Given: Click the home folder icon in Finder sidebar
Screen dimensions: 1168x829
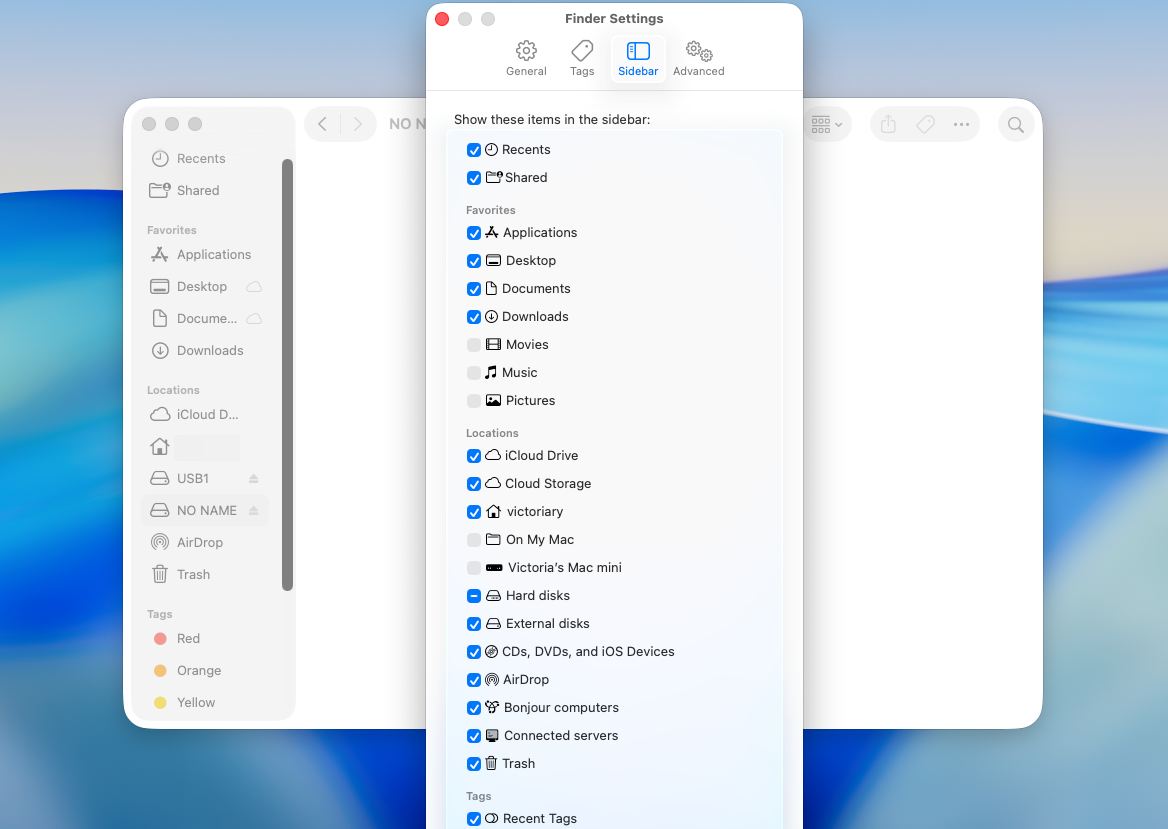Looking at the screenshot, I should click(159, 446).
